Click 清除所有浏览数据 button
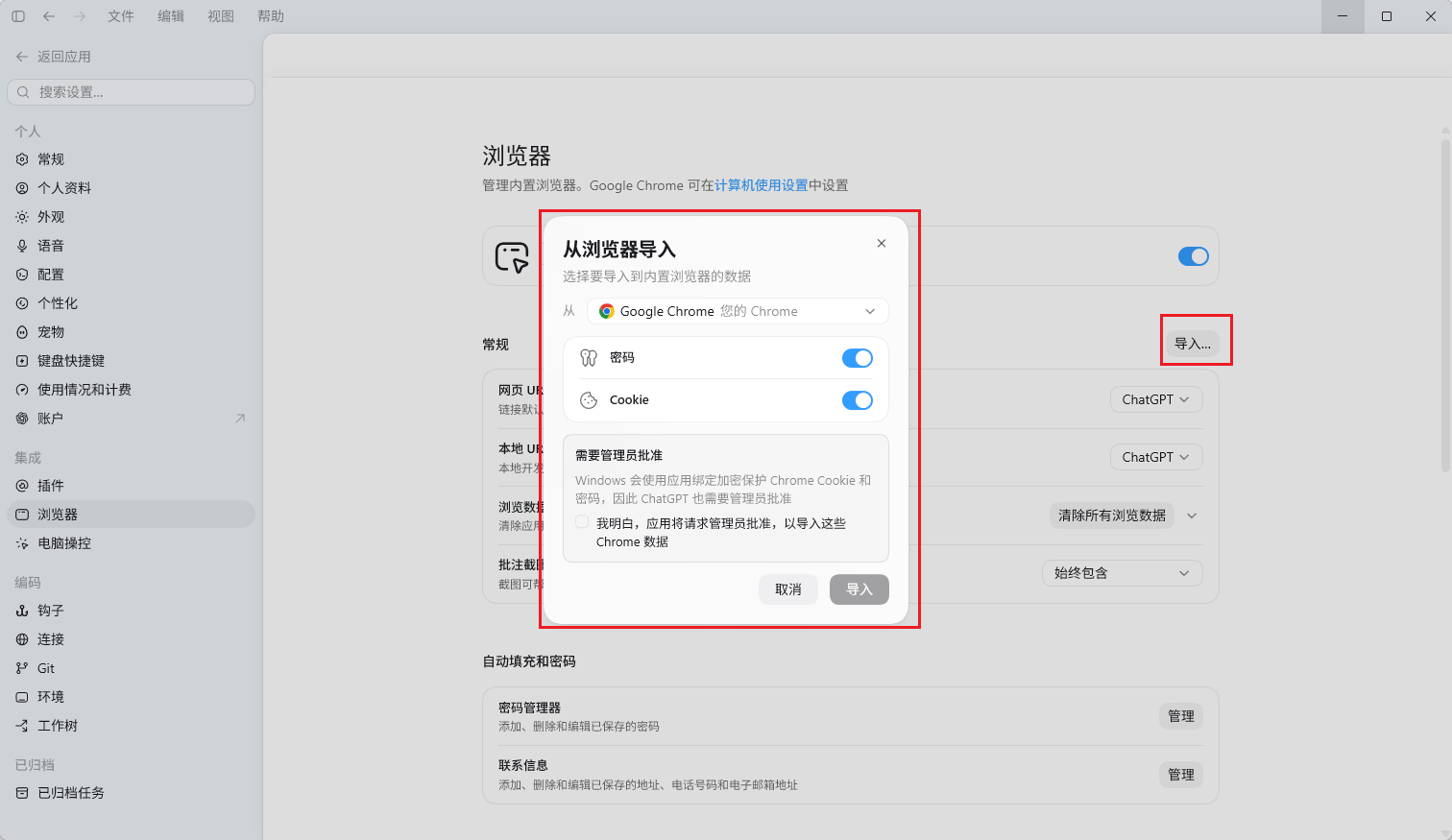Viewport: 1452px width, 840px height. 1112,516
